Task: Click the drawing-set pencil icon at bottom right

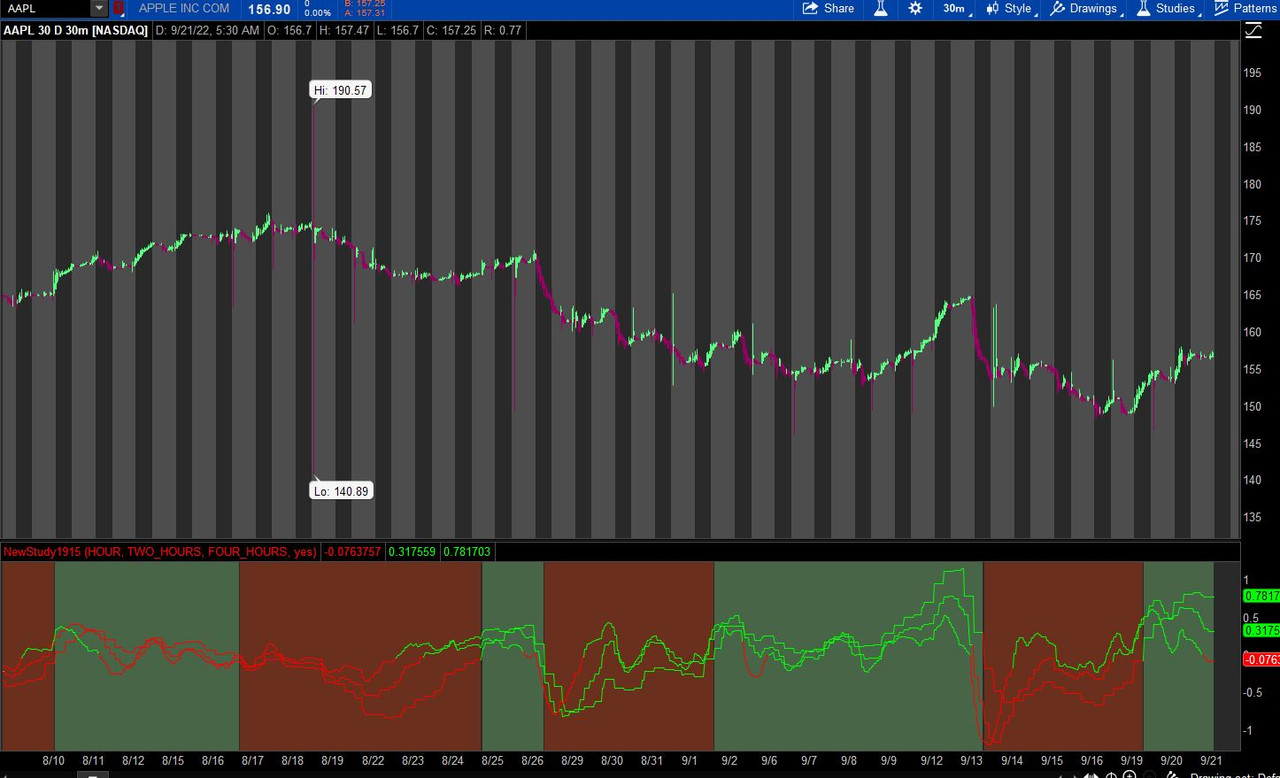Action: tap(1172, 774)
